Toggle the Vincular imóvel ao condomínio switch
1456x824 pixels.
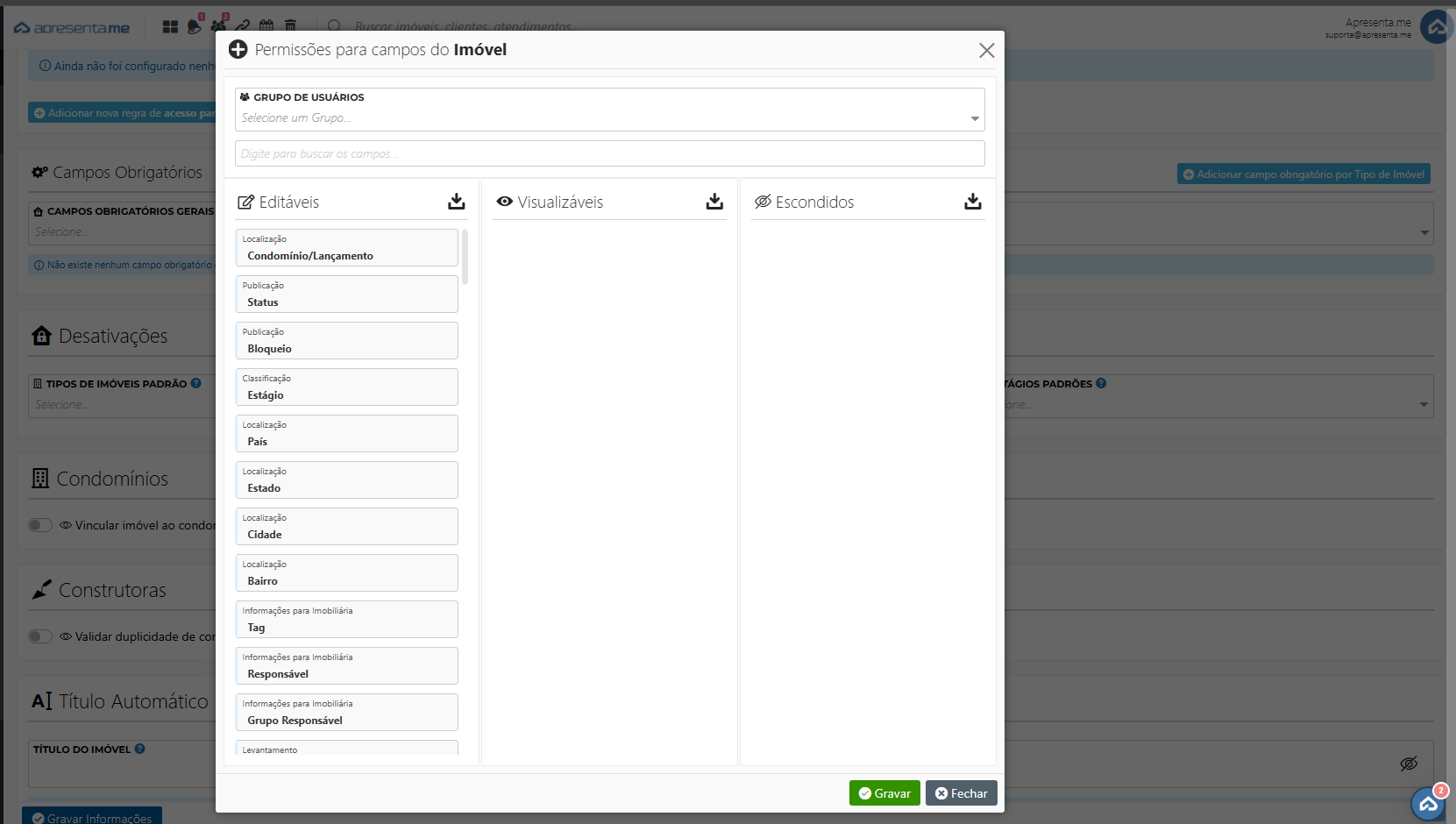(x=40, y=525)
